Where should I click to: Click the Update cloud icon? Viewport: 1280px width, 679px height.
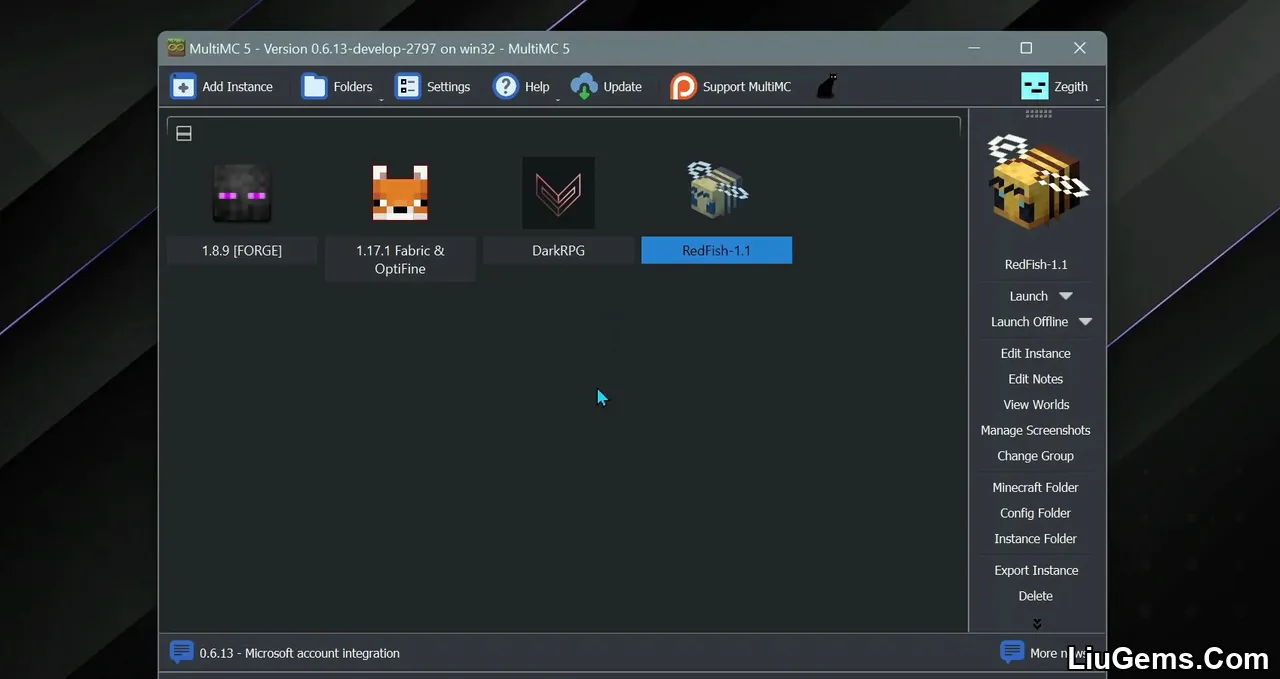point(584,87)
